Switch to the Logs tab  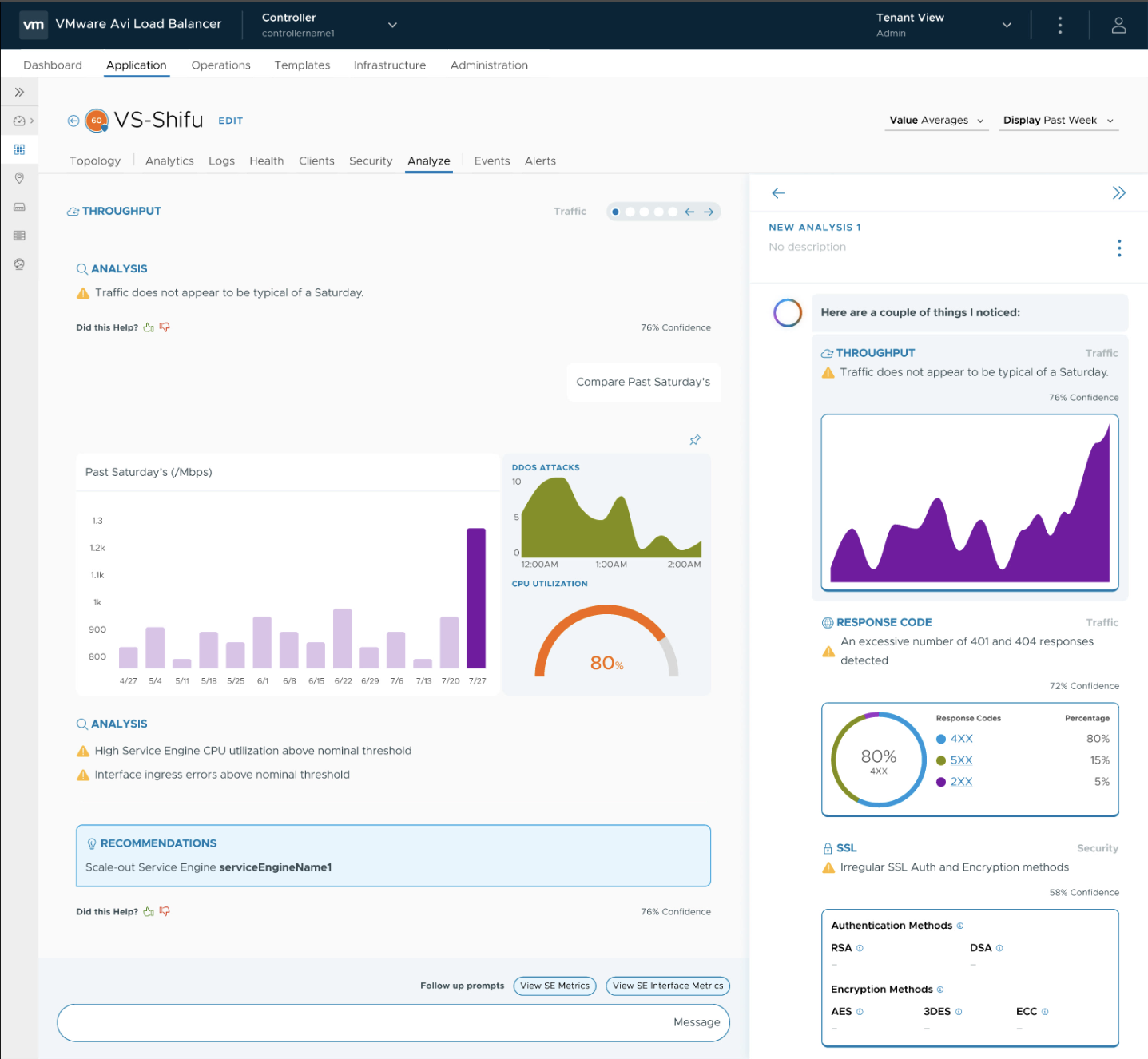pos(221,161)
